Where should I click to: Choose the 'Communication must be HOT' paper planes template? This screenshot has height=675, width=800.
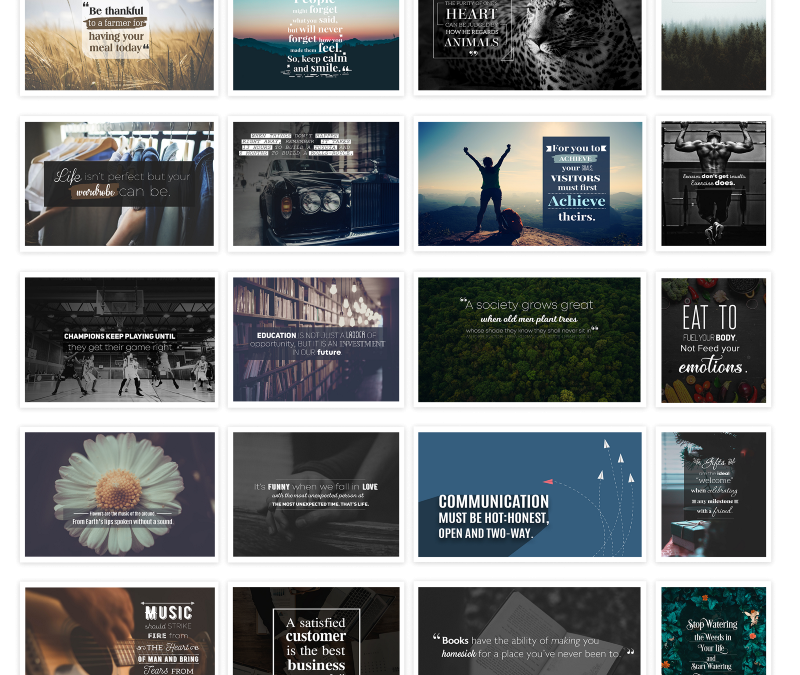coord(530,494)
